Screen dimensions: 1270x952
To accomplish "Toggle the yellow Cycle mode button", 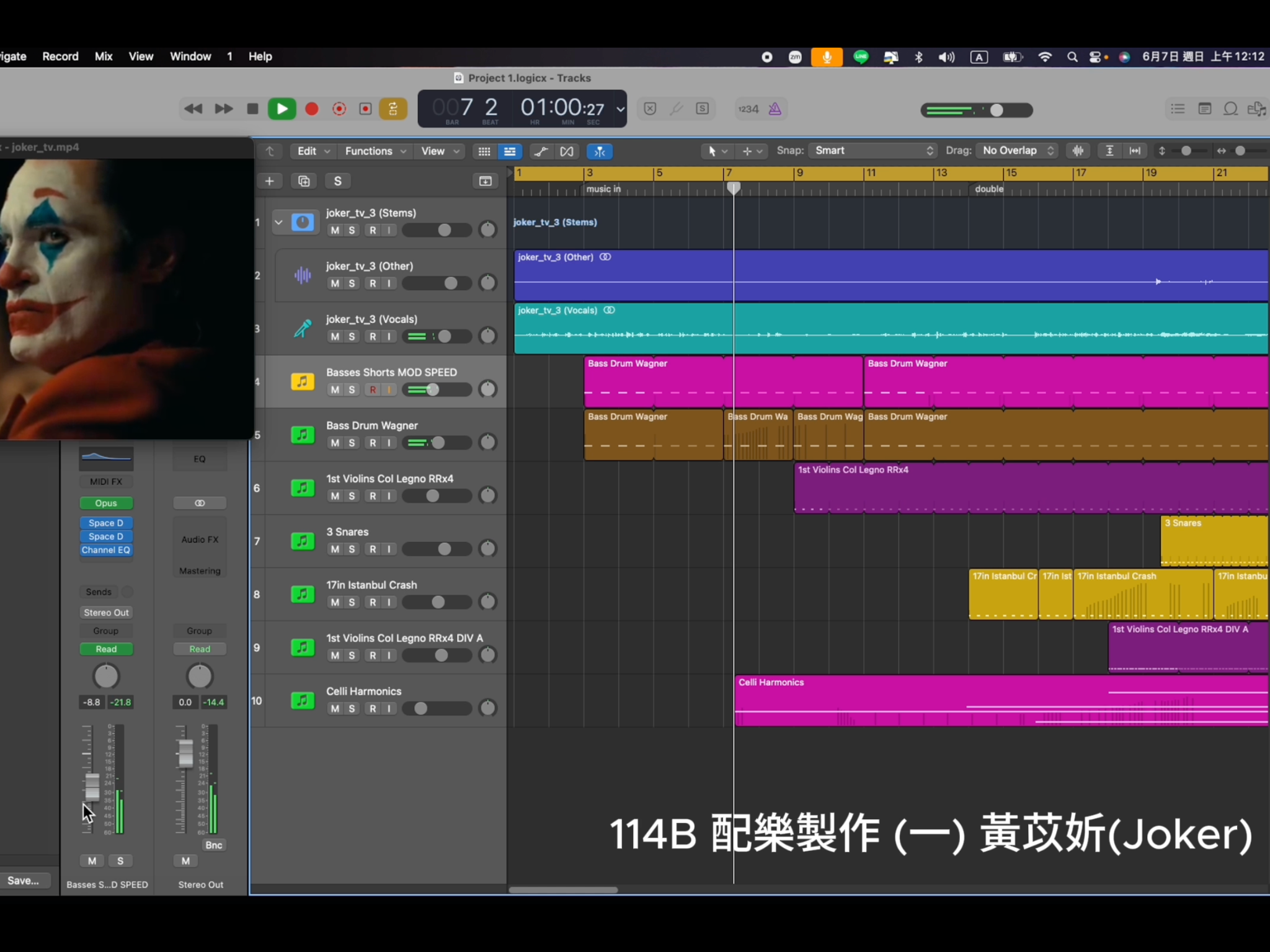I will click(x=393, y=109).
